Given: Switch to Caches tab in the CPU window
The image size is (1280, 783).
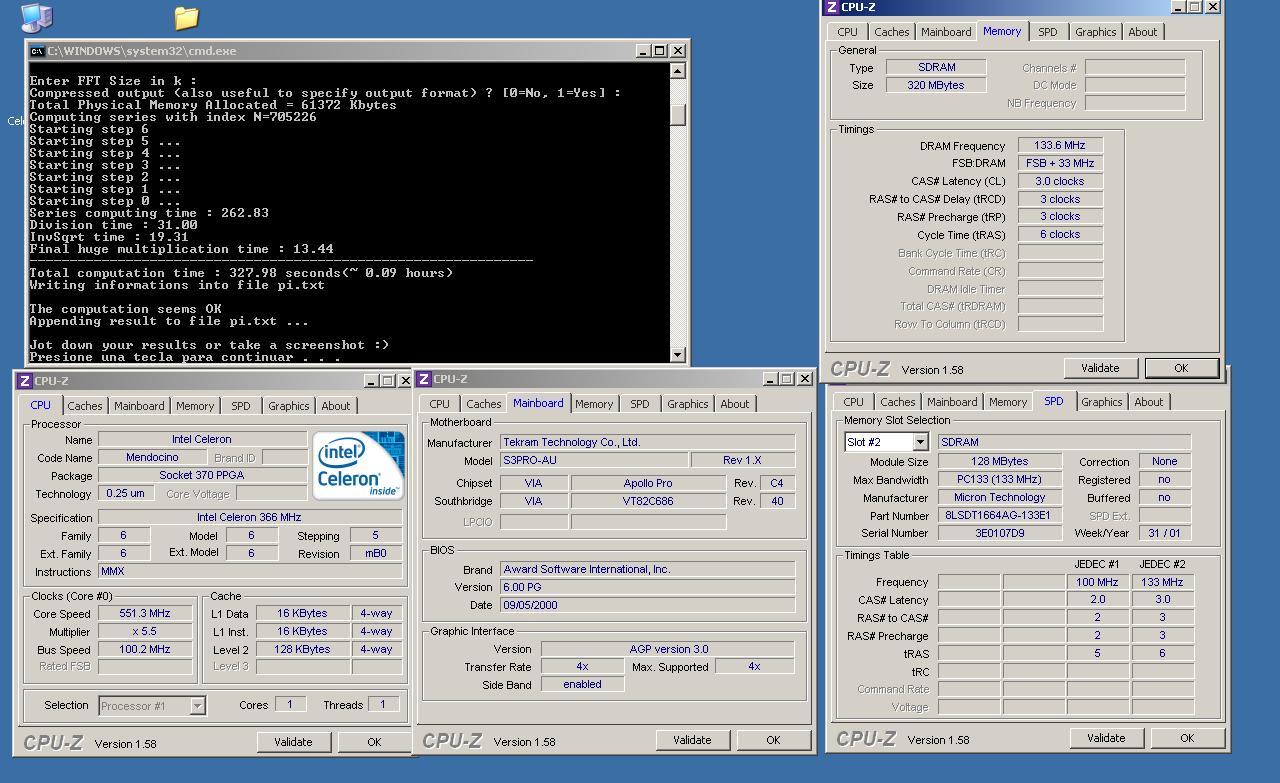Looking at the screenshot, I should 85,406.
